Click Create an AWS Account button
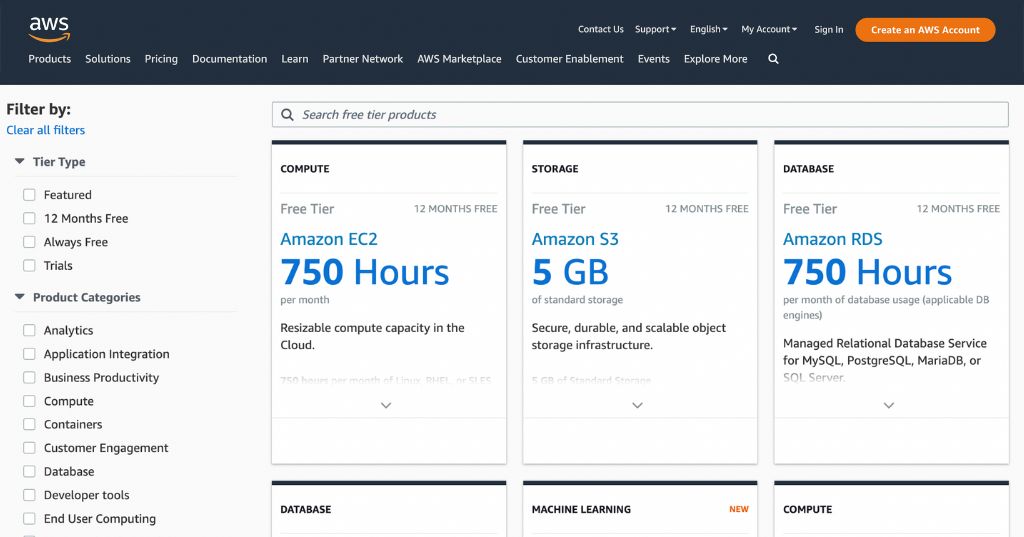 [x=925, y=30]
